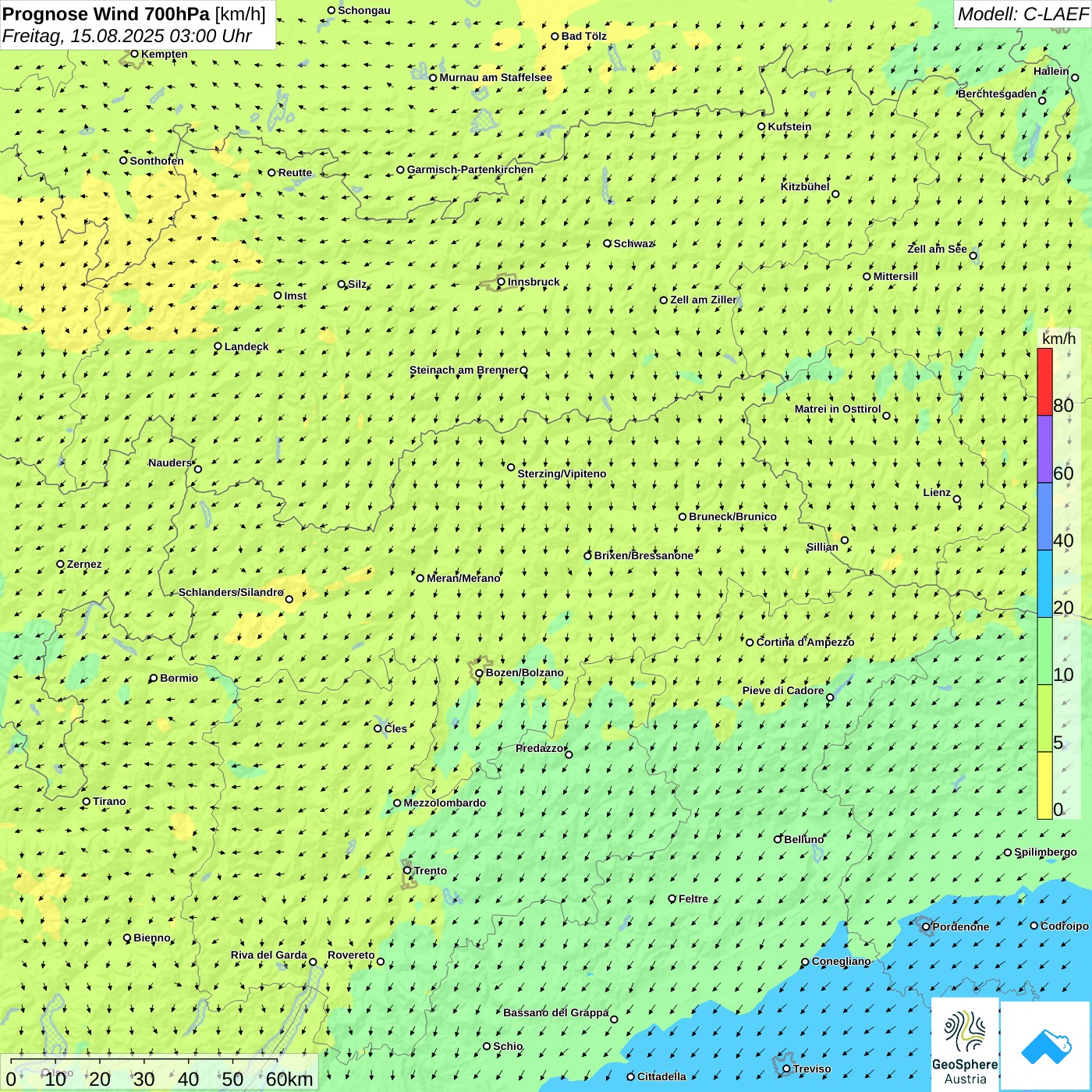This screenshot has height=1092, width=1092.
Task: Click the GeoSphere Austria logo
Action: coord(965,1044)
